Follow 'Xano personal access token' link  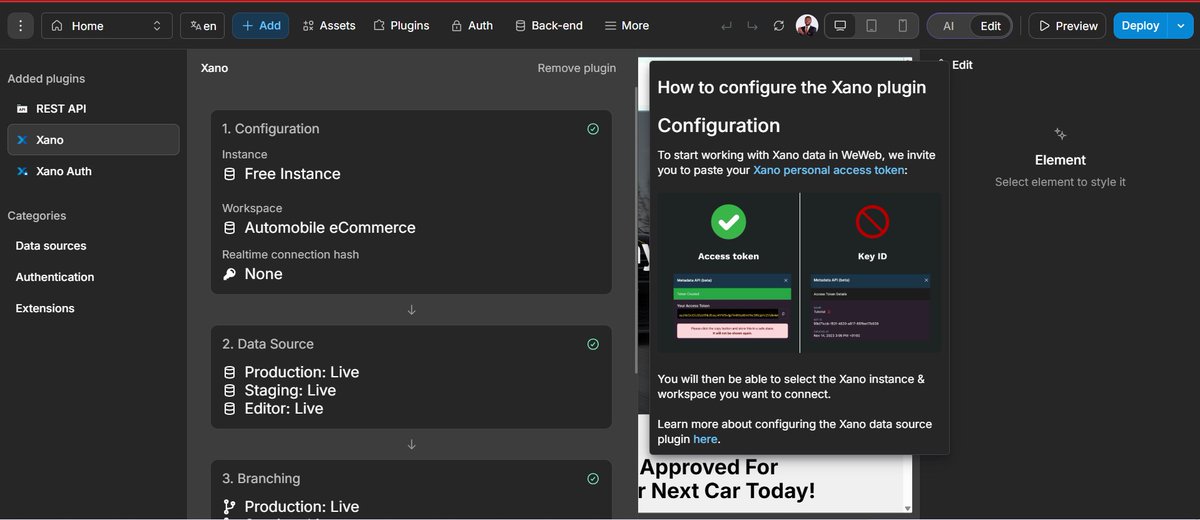[828, 170]
